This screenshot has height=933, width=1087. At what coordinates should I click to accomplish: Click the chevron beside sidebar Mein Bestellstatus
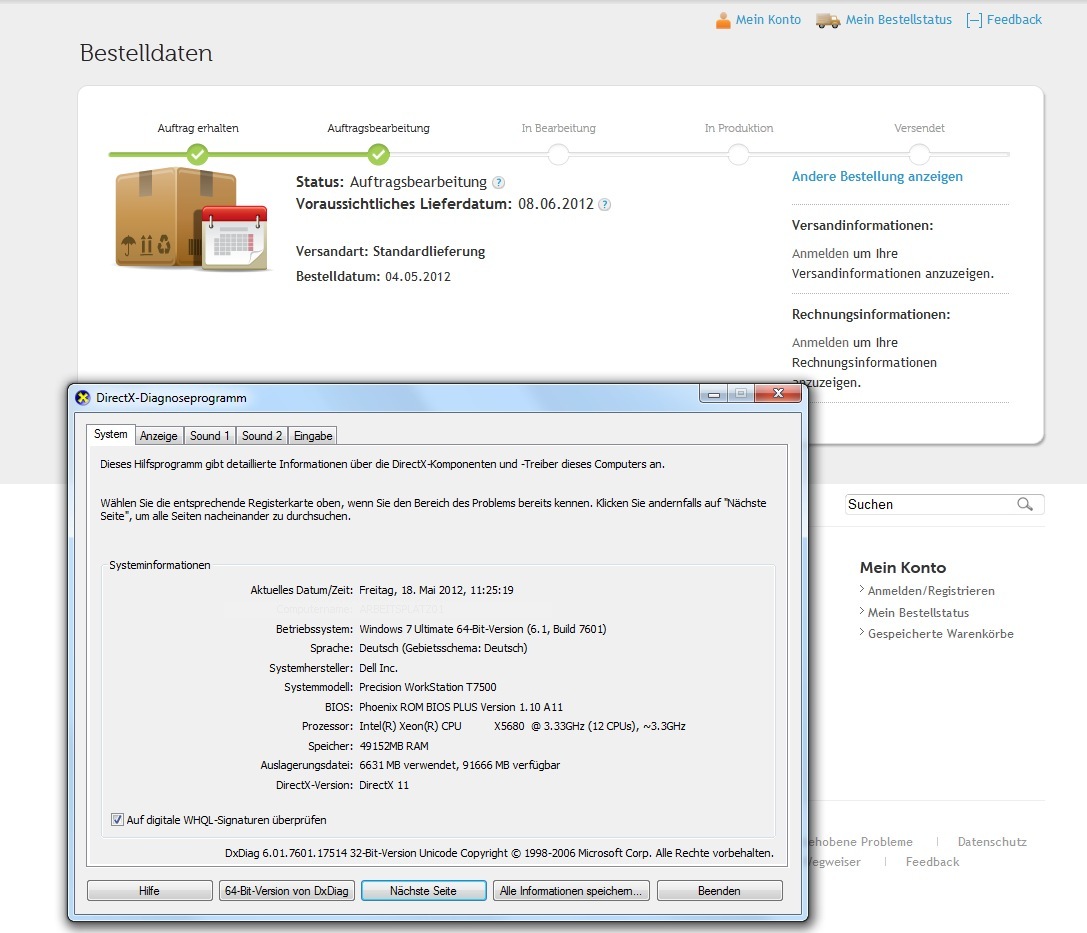pos(862,611)
